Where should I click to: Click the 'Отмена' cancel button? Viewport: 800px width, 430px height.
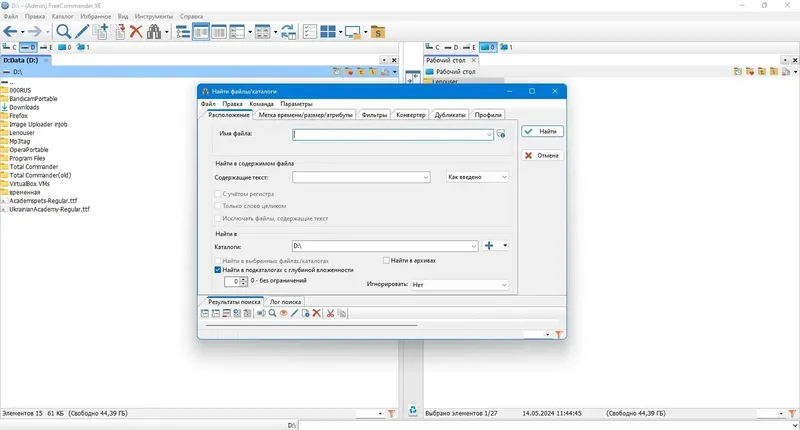tap(542, 155)
